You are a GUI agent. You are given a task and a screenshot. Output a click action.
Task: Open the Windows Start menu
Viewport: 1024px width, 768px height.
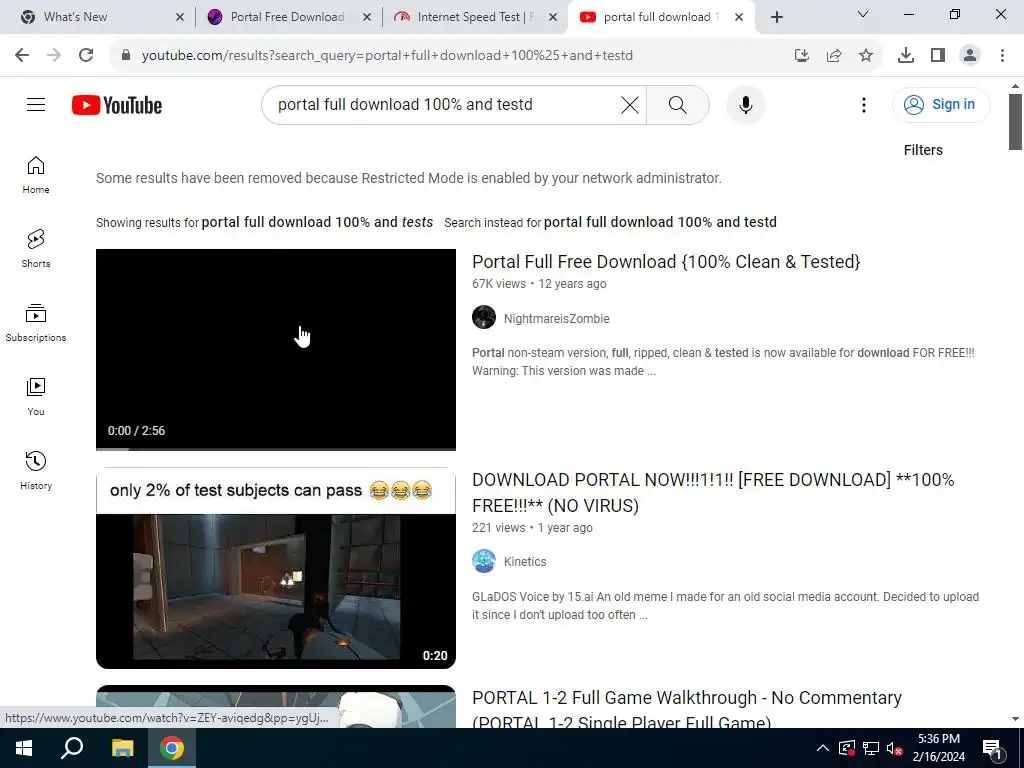[24, 748]
